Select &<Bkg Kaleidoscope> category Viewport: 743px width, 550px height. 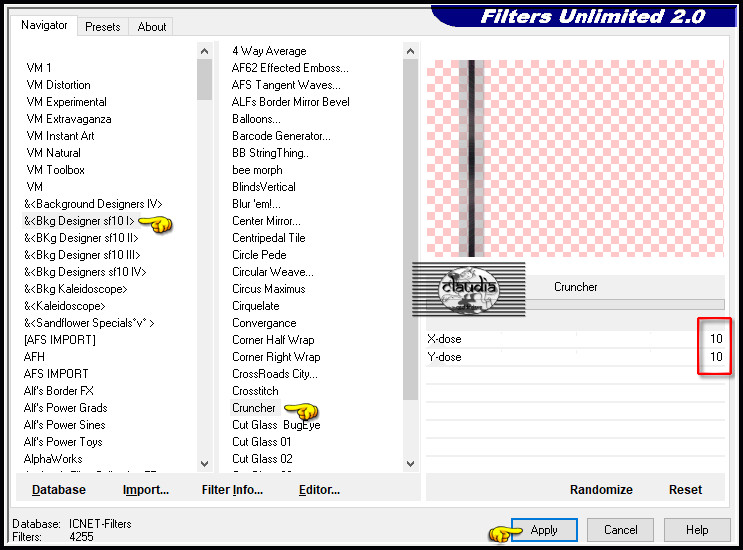click(76, 289)
